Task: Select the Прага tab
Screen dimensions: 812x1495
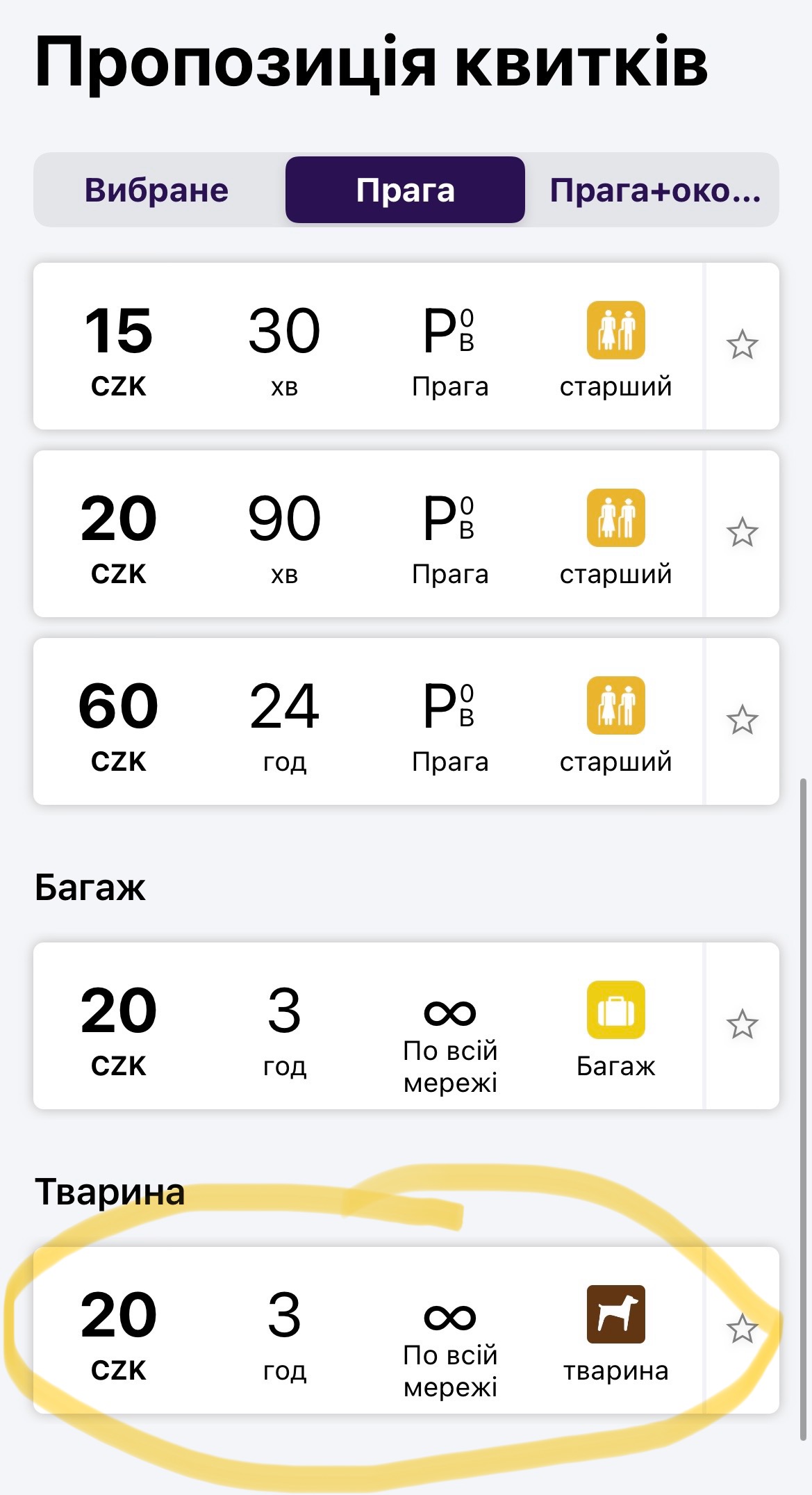Action: [x=405, y=190]
